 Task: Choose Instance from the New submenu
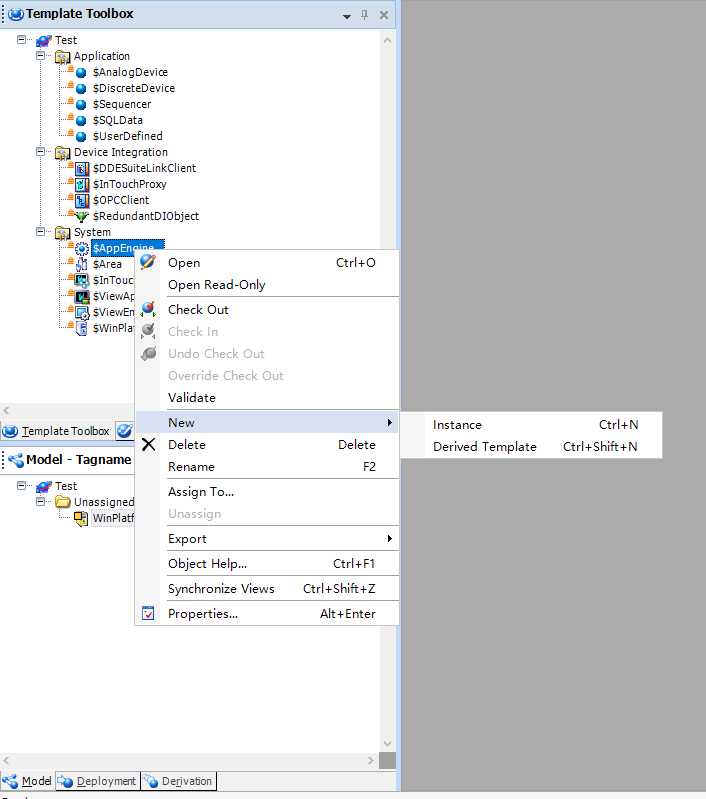click(457, 425)
